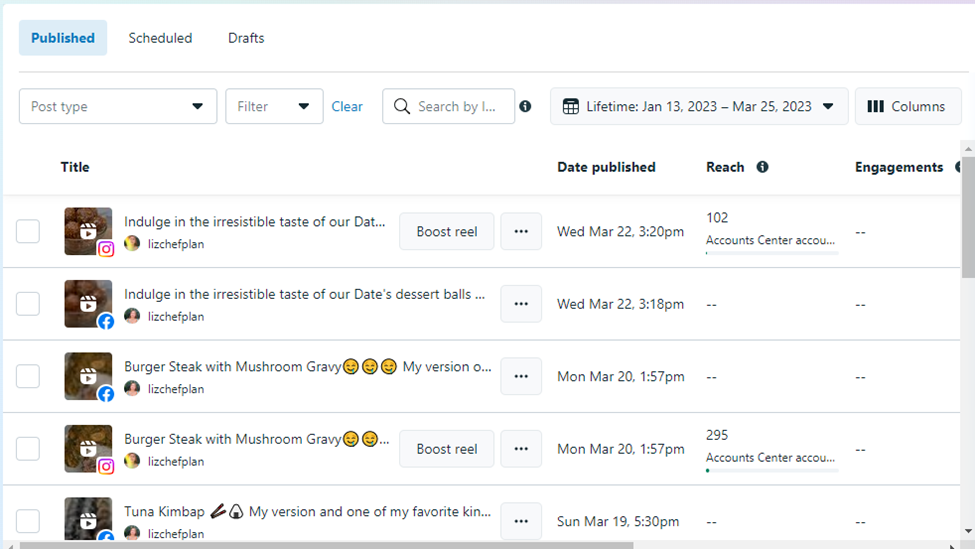The height and width of the screenshot is (549, 975).
Task: Click the calendar icon in date range picker
Action: 571,107
